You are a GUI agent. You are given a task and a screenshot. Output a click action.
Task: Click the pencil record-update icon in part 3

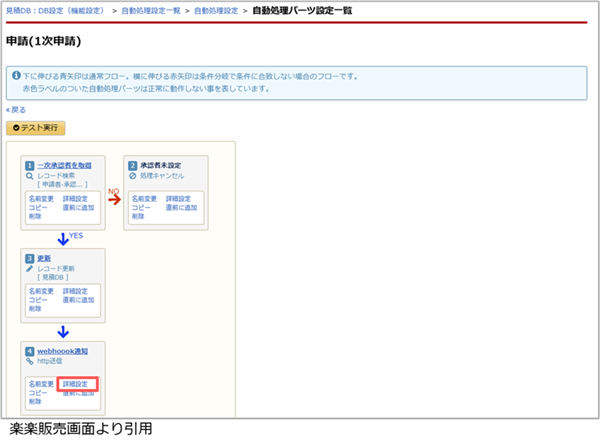(30, 268)
